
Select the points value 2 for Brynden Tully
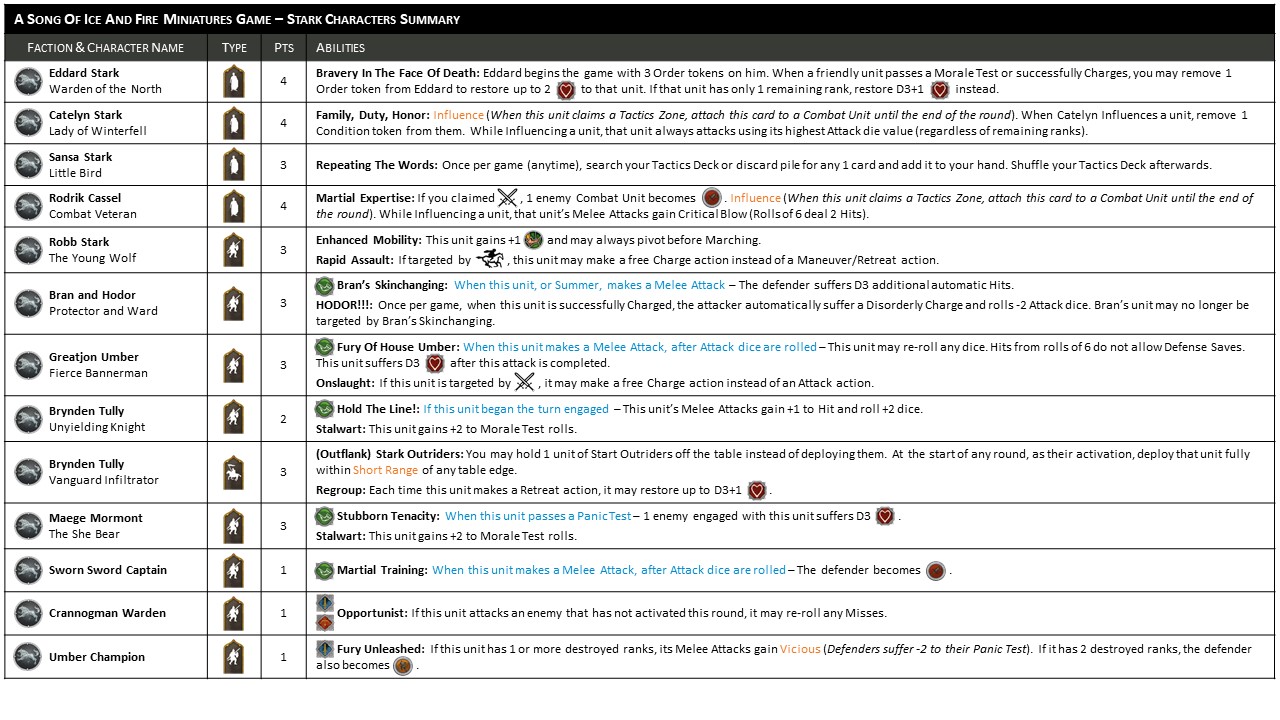point(283,418)
